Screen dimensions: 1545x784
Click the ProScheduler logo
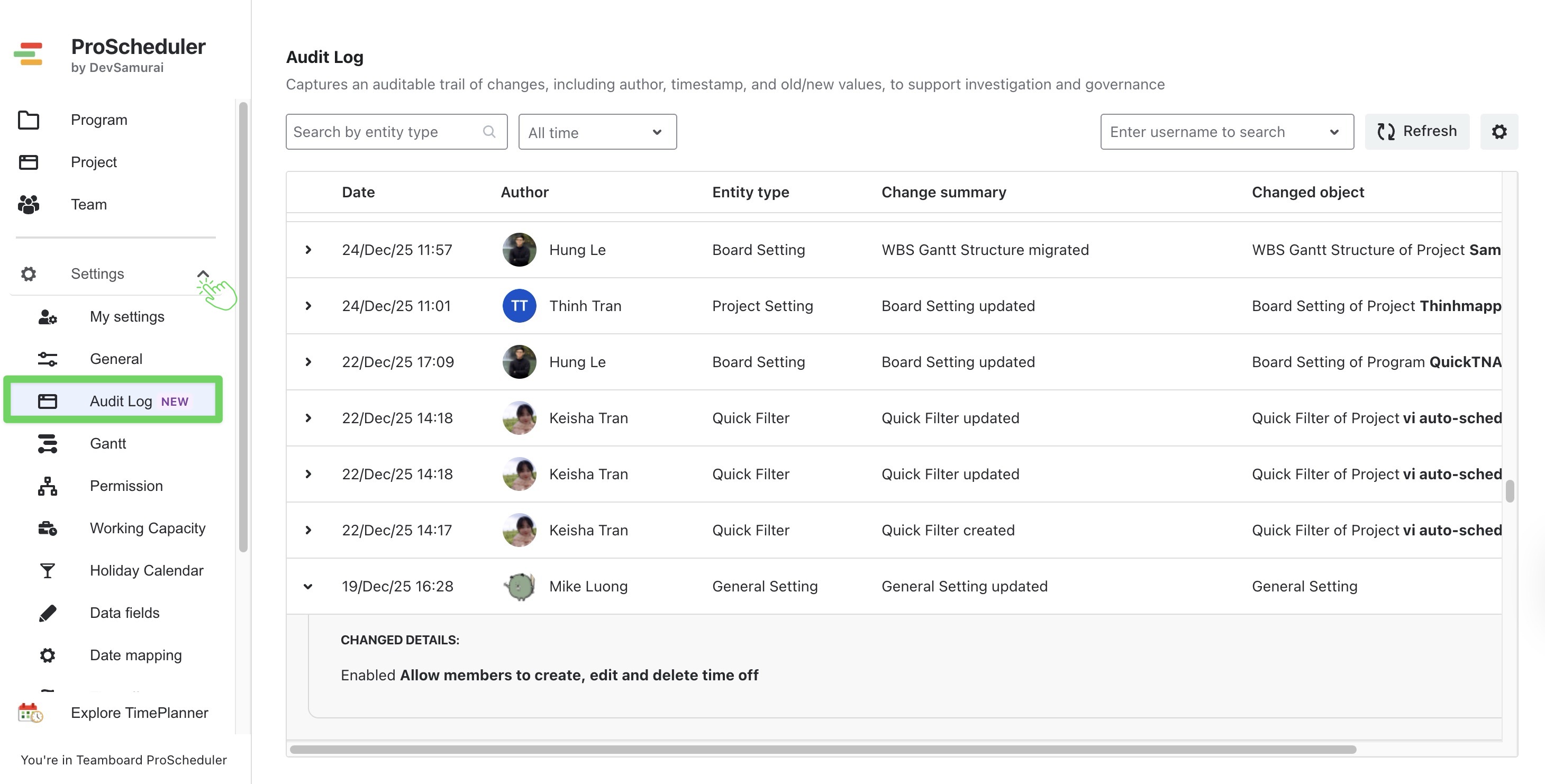coord(28,54)
